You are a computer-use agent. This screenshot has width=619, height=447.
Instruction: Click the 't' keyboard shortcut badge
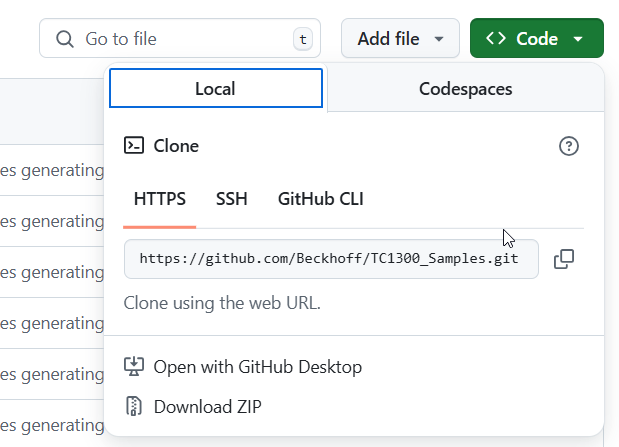click(x=302, y=40)
